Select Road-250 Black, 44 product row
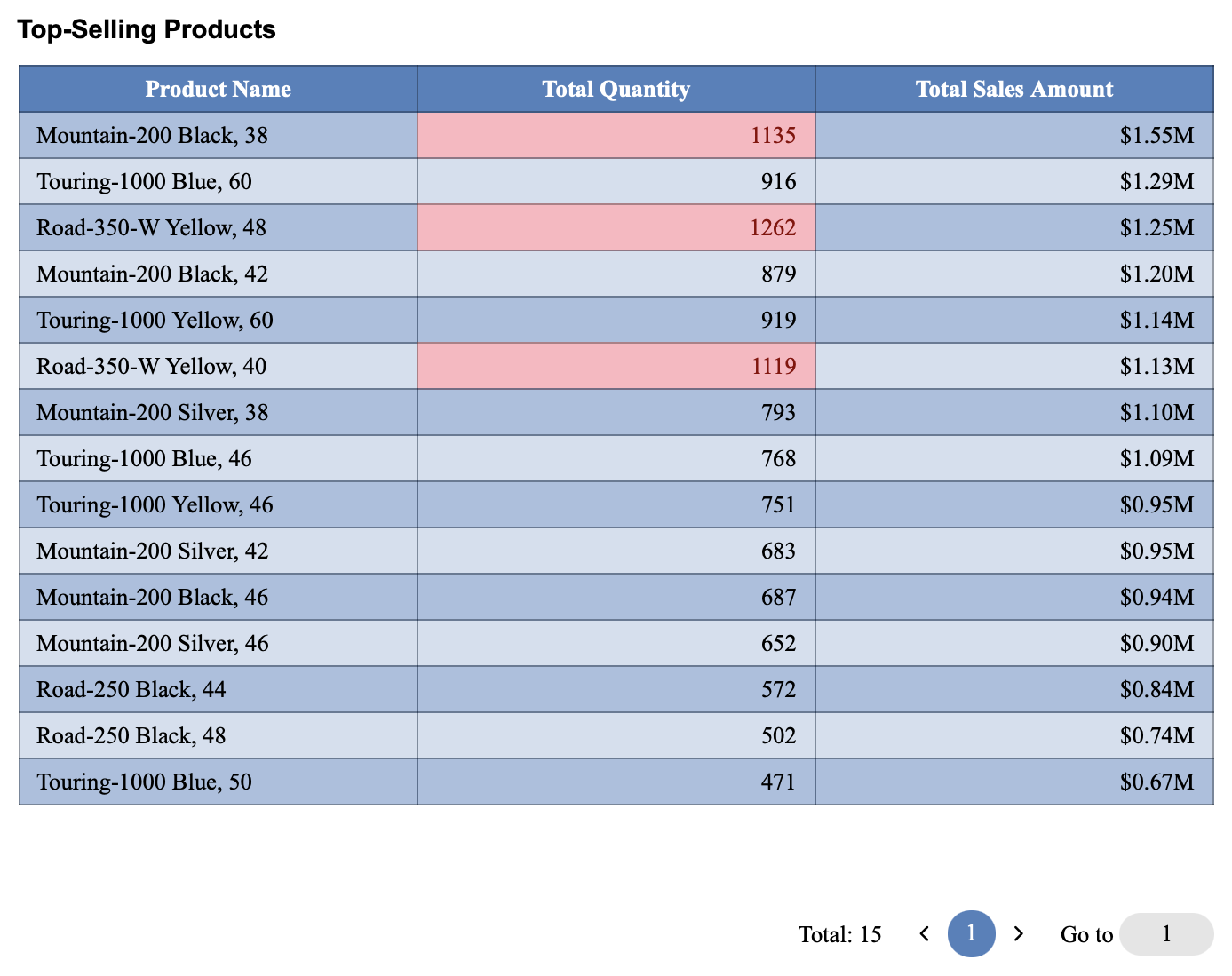The height and width of the screenshot is (976, 1232). [131, 690]
